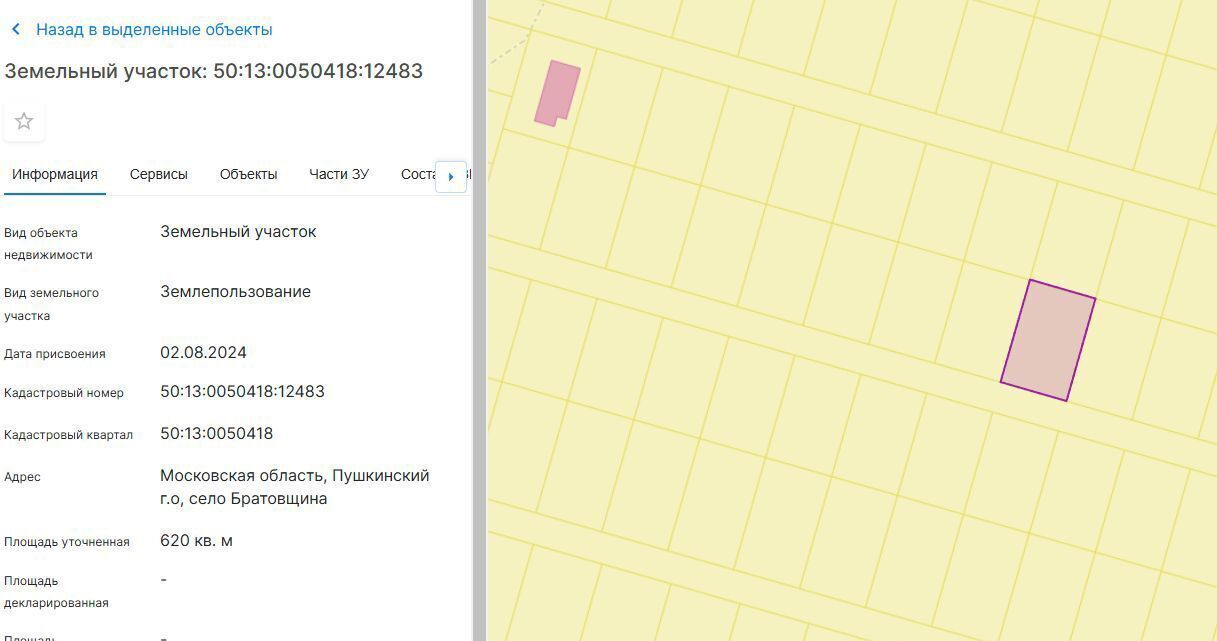
Task: Select the highlighted purple-outlined parcel on map
Action: point(1048,340)
